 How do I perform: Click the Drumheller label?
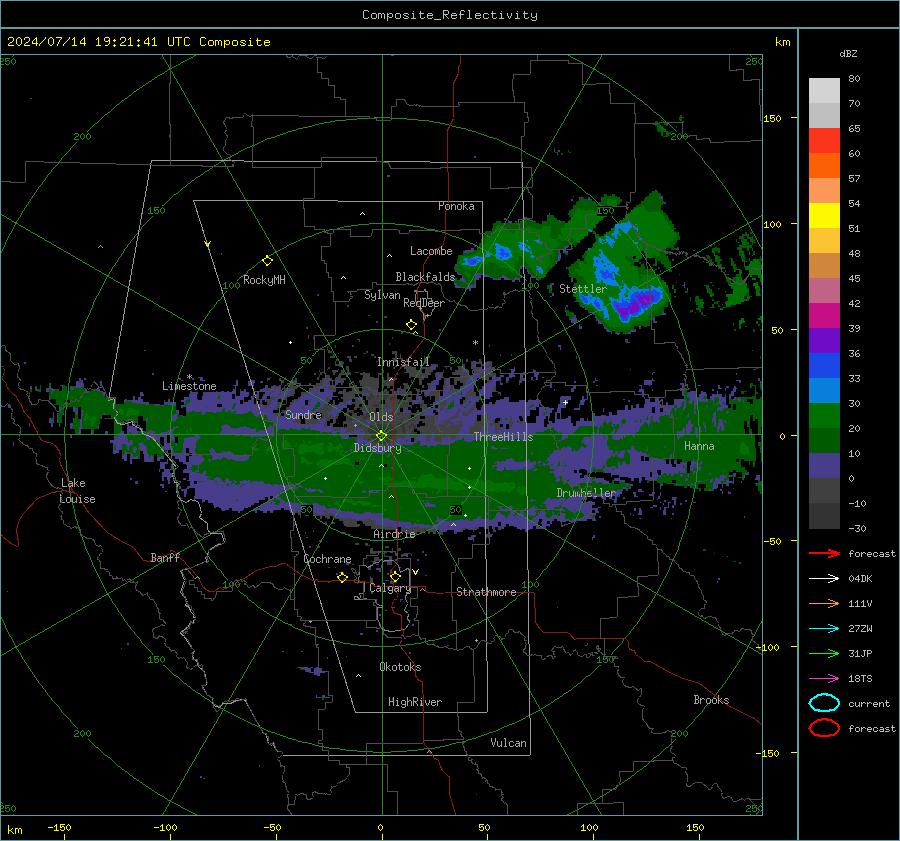586,493
